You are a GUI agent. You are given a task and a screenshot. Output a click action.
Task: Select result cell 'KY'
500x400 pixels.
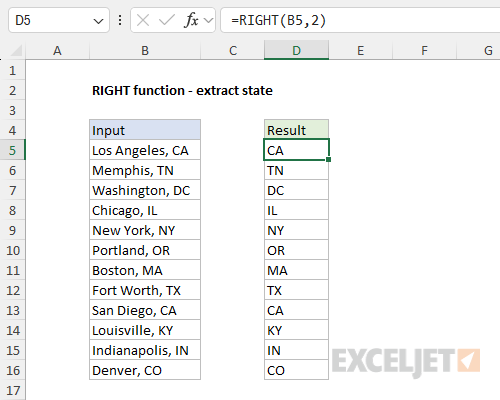tap(296, 330)
